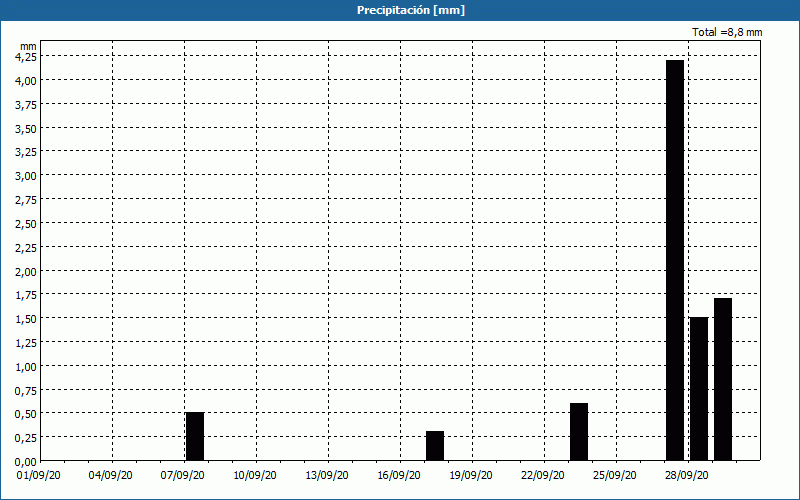Click the 19/09/20 date label
The height and width of the screenshot is (500, 800).
coord(471,476)
